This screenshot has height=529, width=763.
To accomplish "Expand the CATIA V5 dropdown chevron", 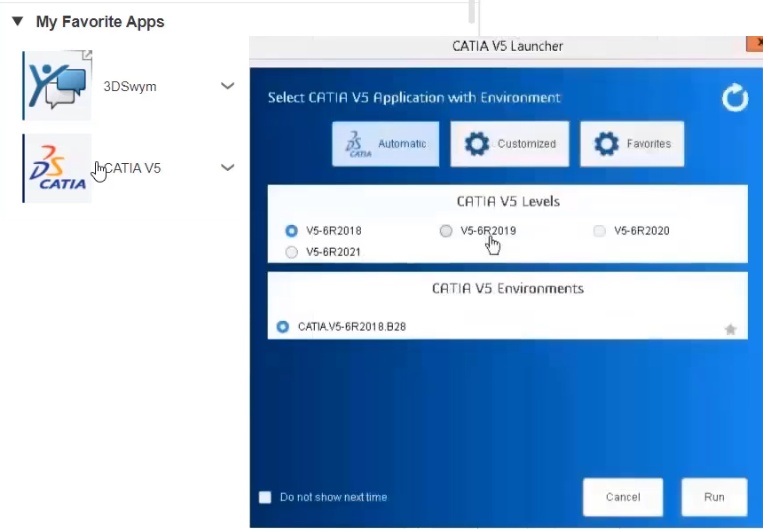I will pos(228,168).
